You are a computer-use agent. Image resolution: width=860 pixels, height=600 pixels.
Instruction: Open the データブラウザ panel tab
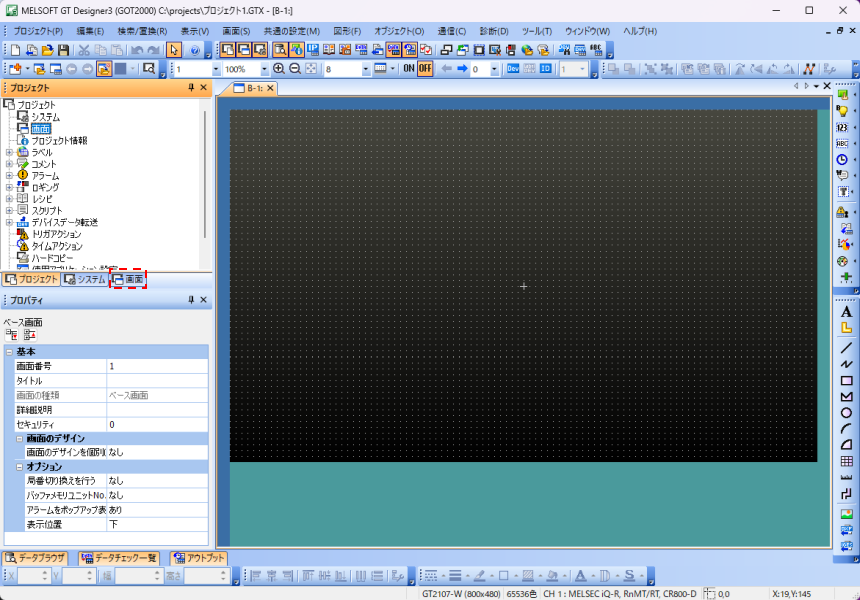35,558
